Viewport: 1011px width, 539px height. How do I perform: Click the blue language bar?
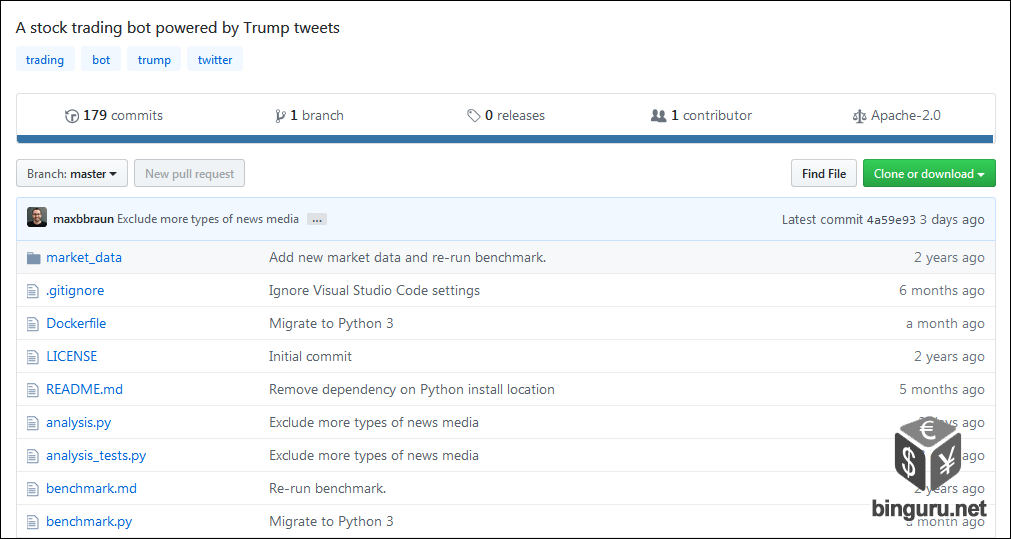coord(506,139)
